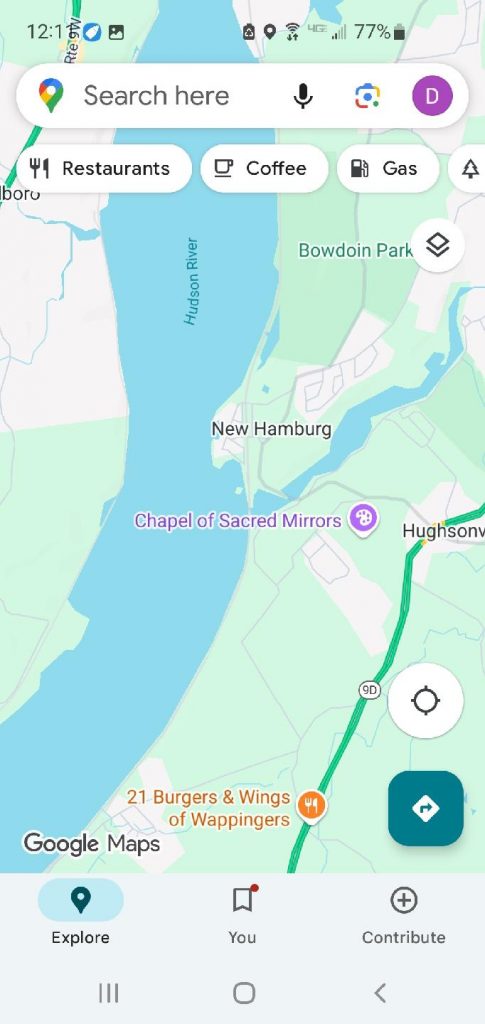Select the Coffee category chip

coord(264,168)
